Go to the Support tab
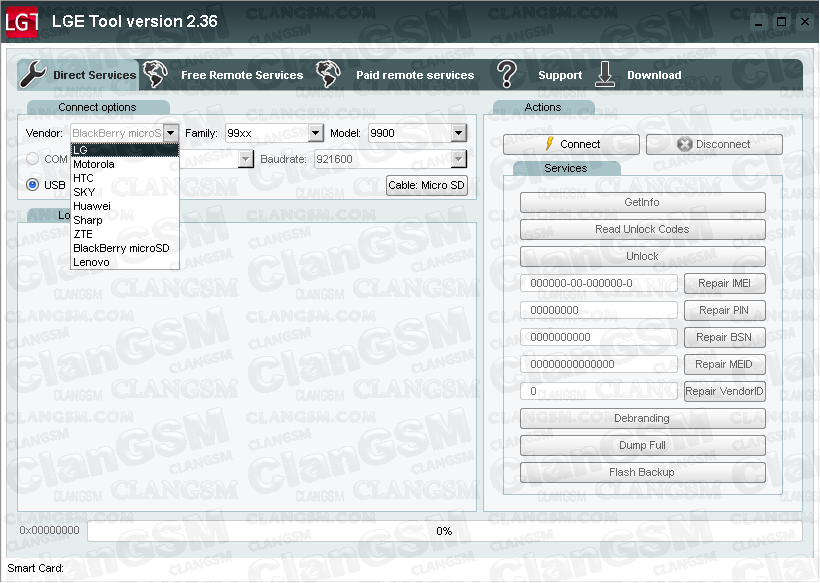This screenshot has width=820, height=583. click(541, 75)
